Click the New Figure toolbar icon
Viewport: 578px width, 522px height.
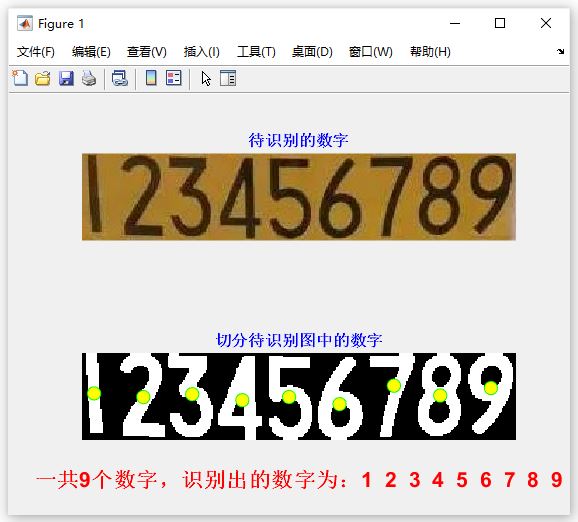click(x=20, y=78)
